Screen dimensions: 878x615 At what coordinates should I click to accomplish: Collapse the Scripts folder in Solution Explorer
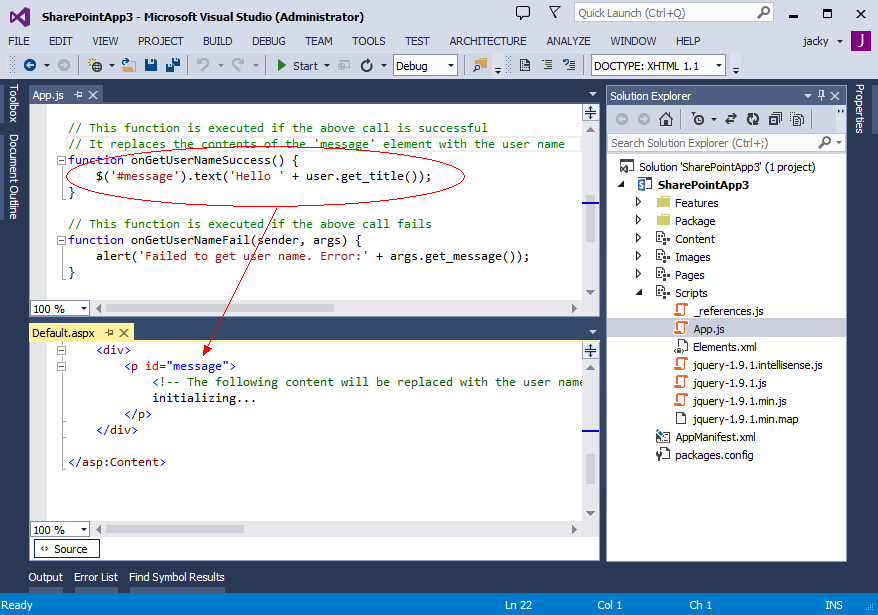pyautogui.click(x=639, y=292)
